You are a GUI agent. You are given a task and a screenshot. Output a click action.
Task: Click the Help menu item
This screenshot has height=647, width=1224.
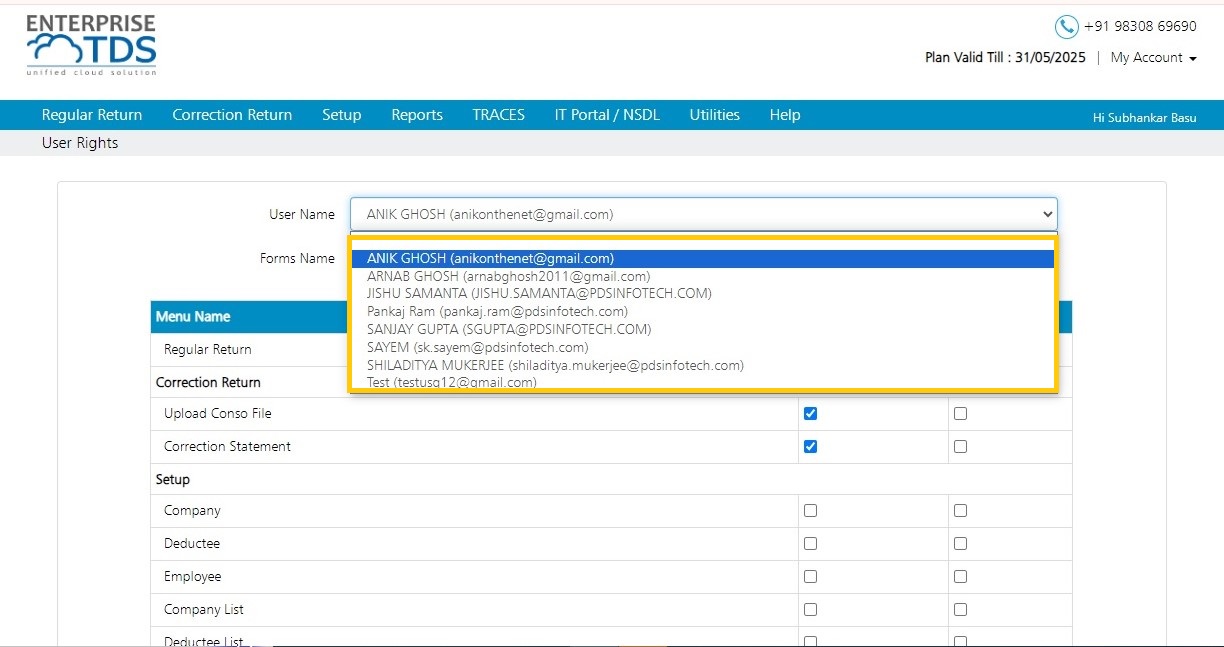tap(785, 115)
